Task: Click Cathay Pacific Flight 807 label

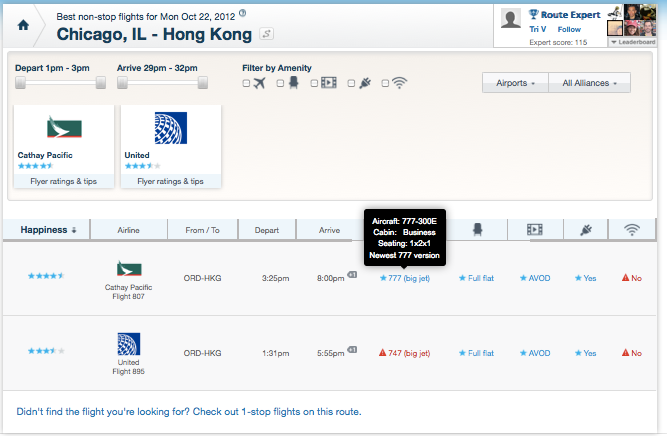Action: (128, 292)
